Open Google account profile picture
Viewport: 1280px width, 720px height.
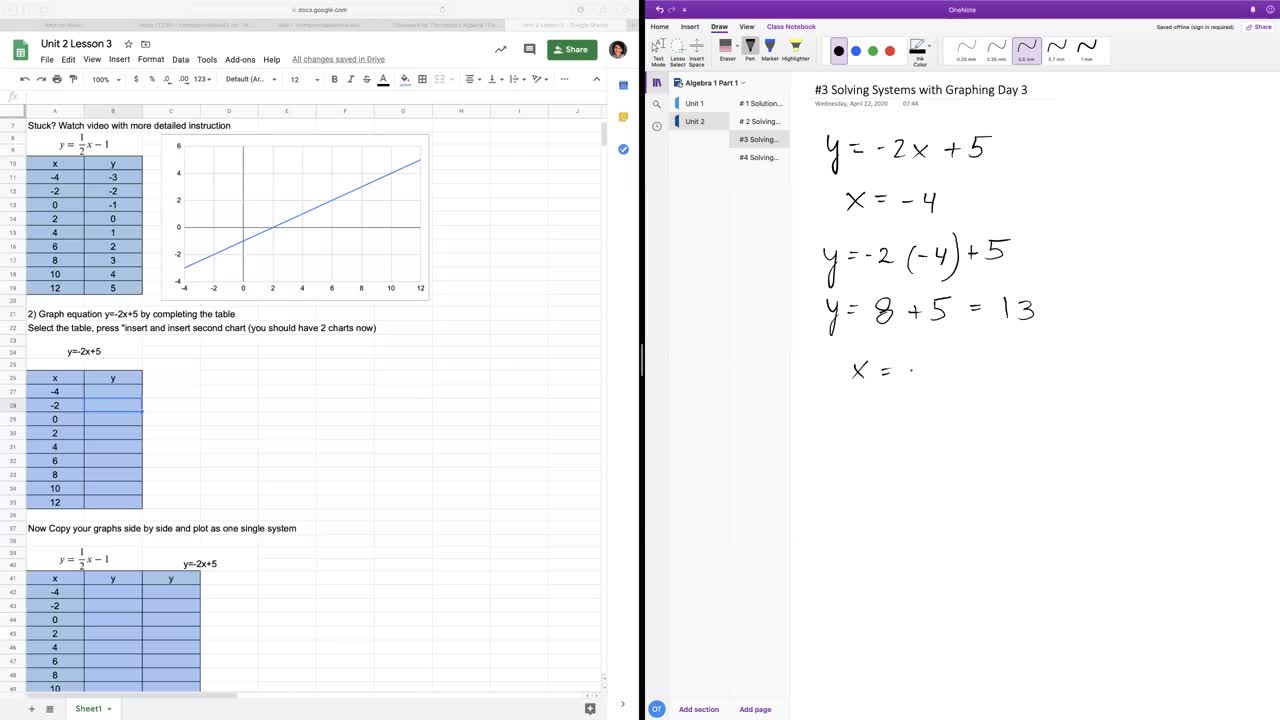(618, 49)
